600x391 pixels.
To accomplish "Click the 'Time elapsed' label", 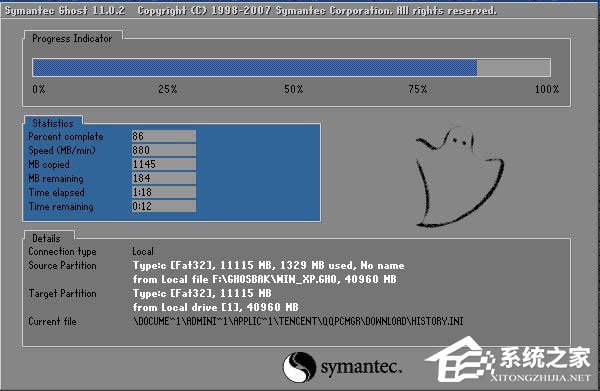I will [57, 192].
